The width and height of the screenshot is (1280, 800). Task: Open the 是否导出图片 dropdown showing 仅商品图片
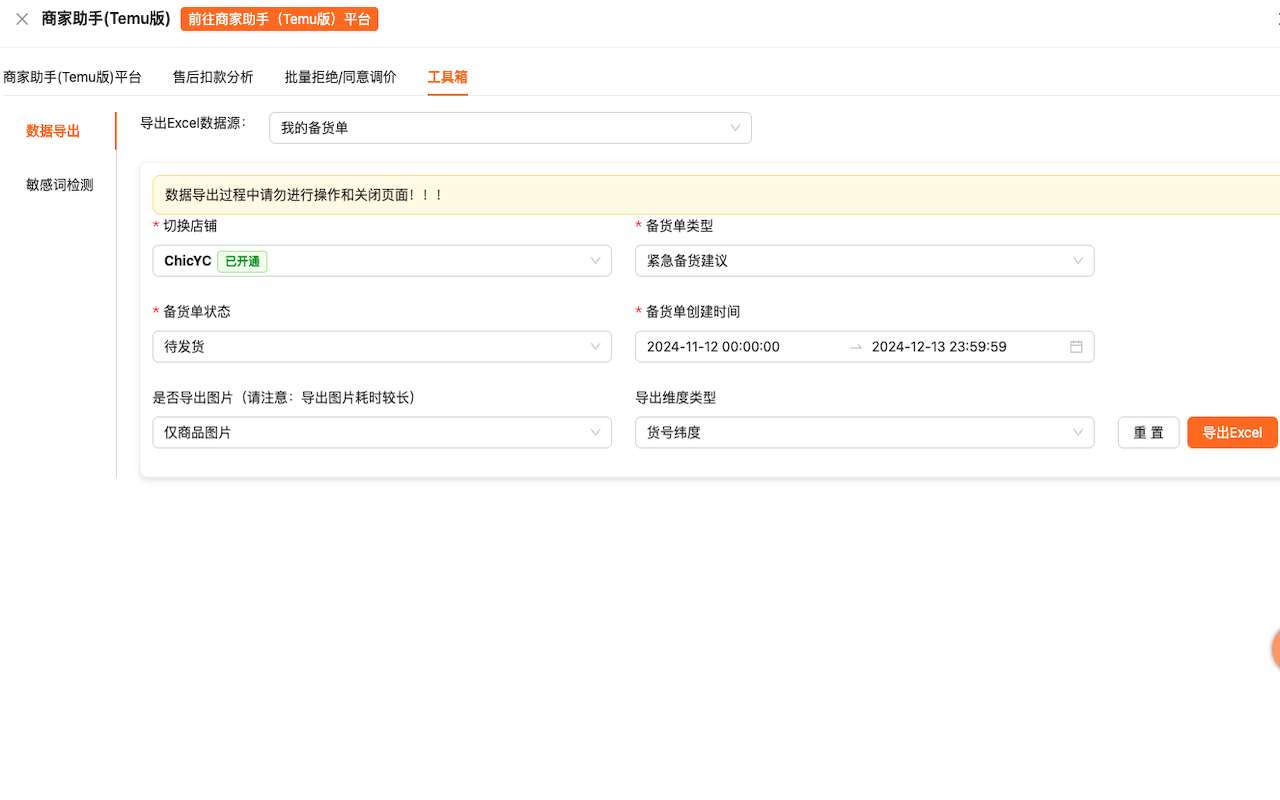[382, 432]
